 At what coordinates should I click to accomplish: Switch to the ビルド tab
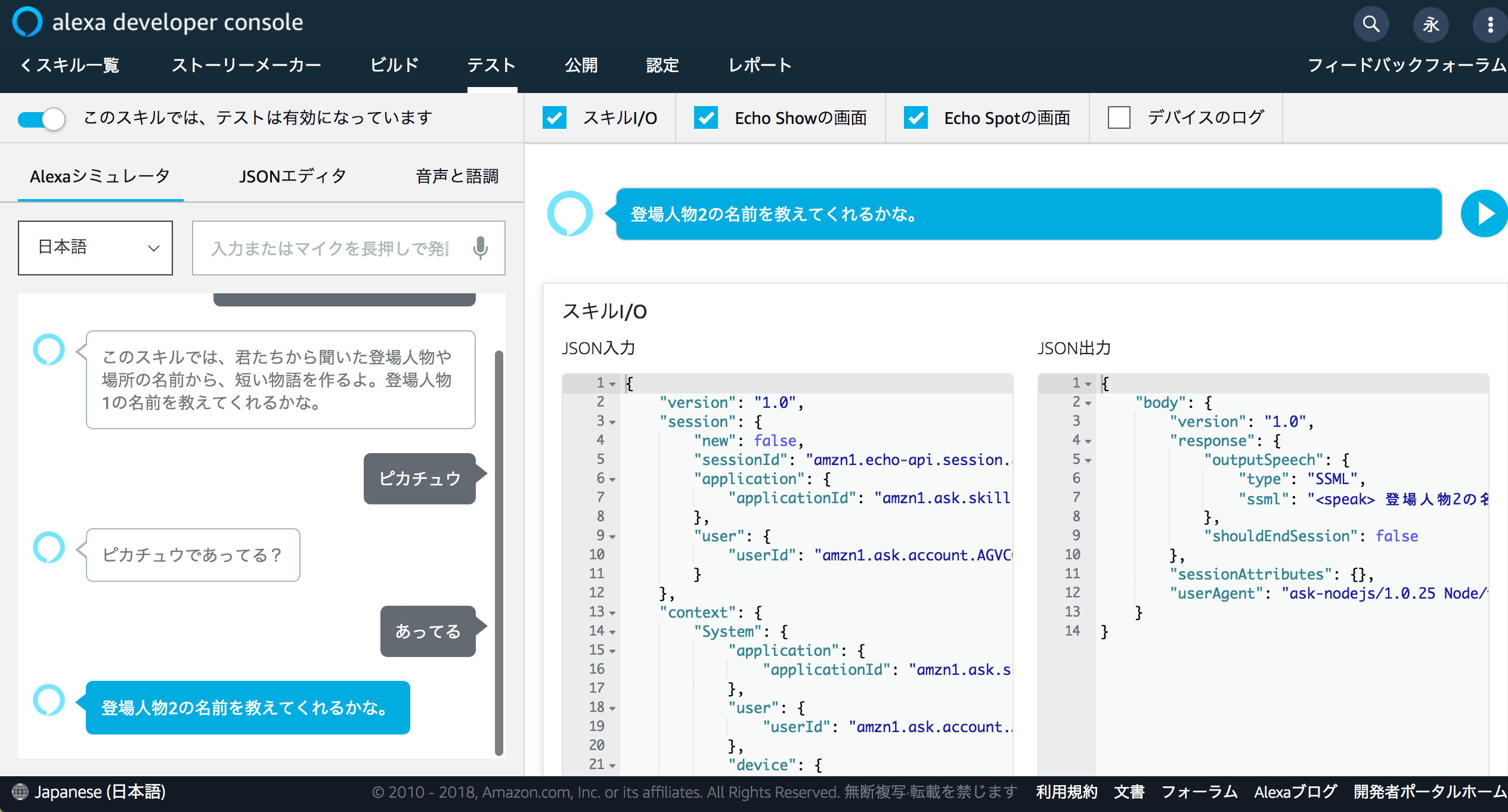[394, 65]
